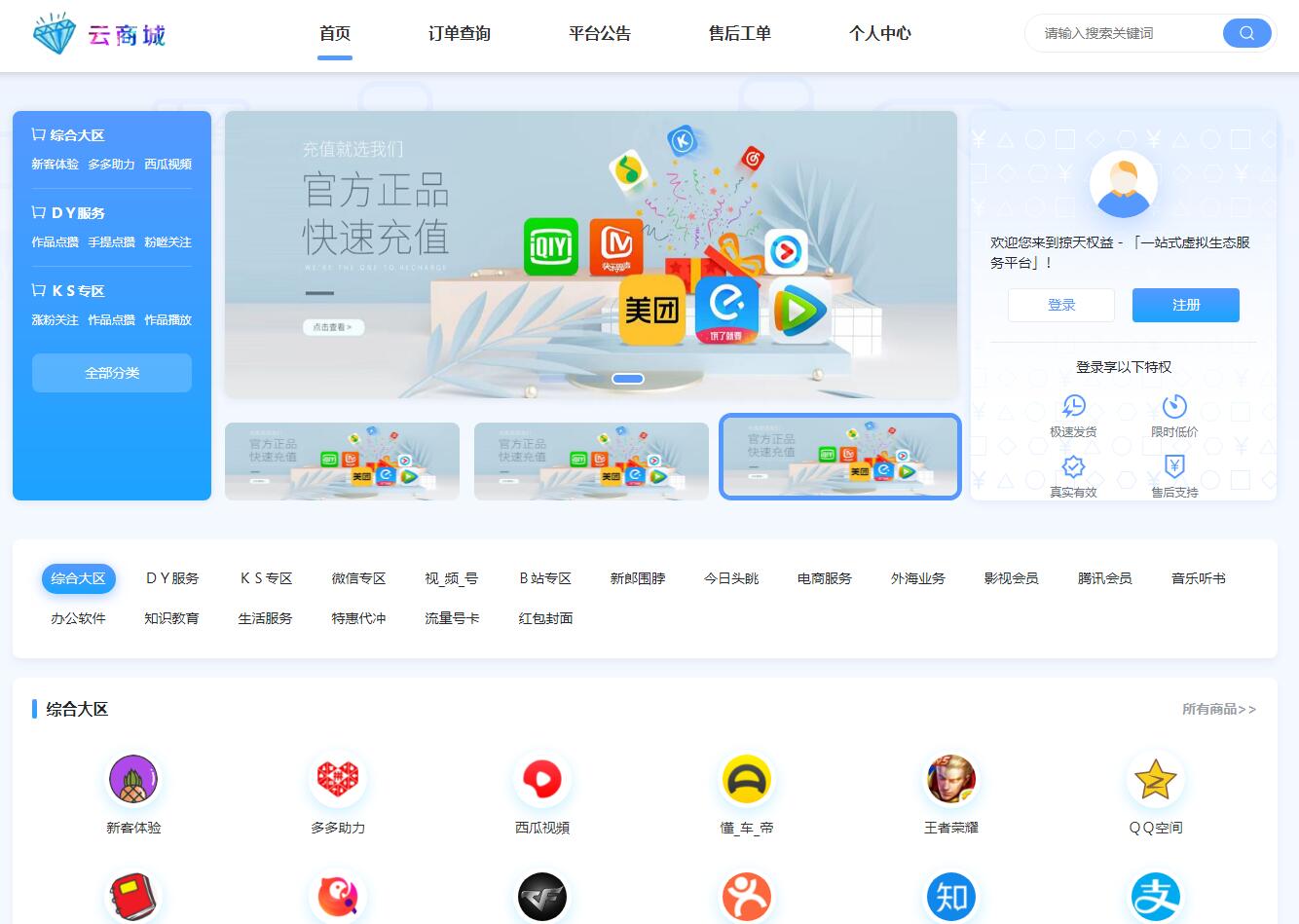Image resolution: width=1299 pixels, height=924 pixels.
Task: Select the 外海业务 category tab
Action: pyautogui.click(x=918, y=578)
